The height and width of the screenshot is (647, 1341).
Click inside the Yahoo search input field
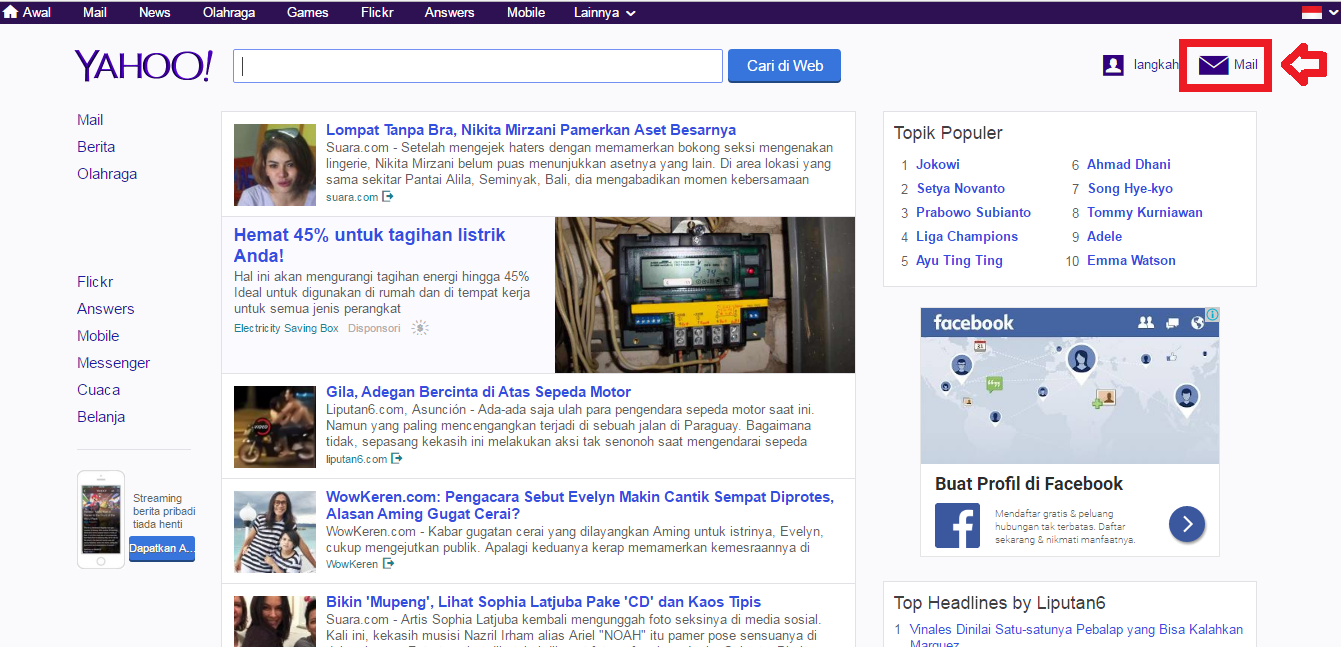477,65
